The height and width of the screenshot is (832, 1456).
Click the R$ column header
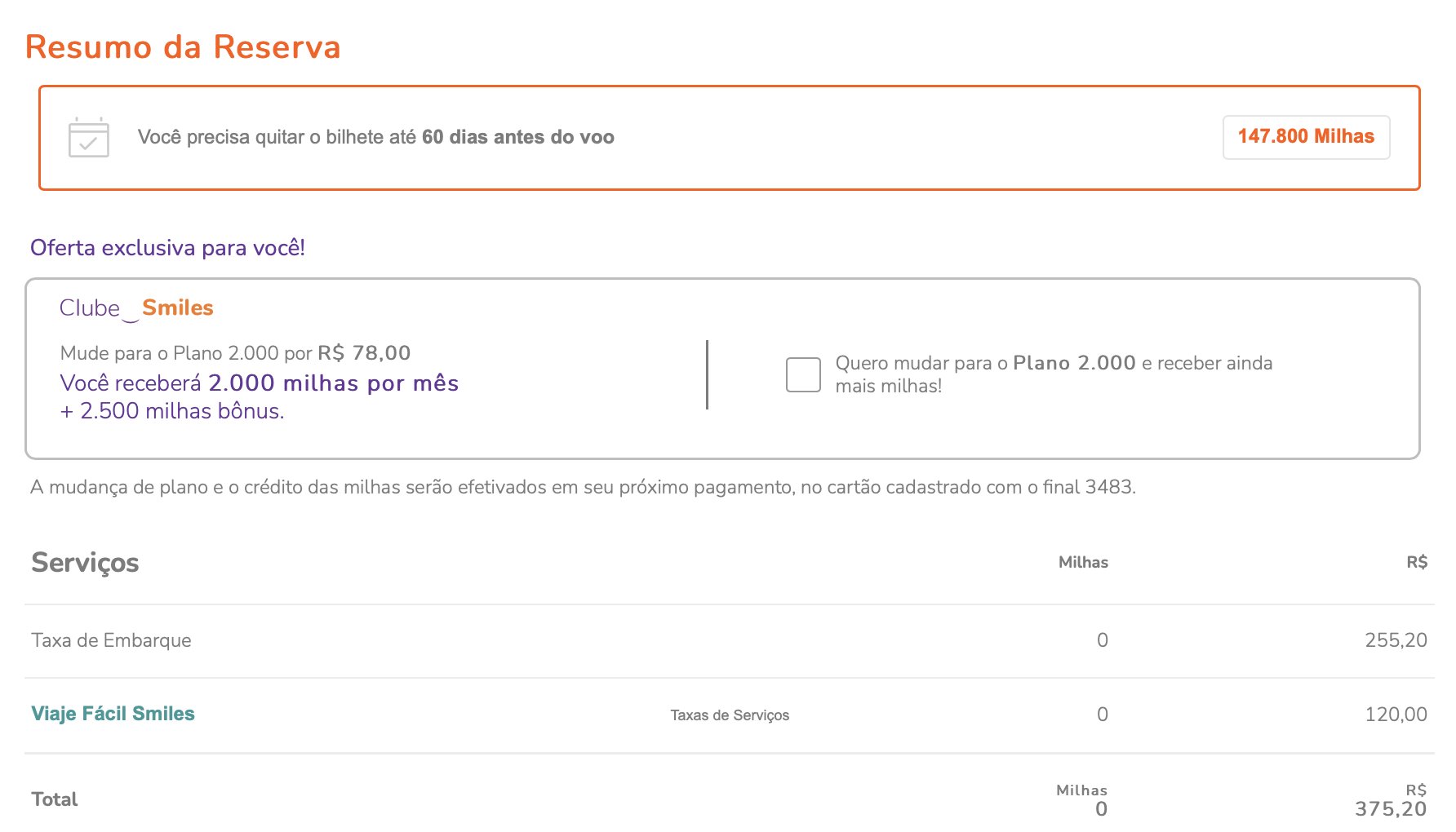click(x=1417, y=562)
